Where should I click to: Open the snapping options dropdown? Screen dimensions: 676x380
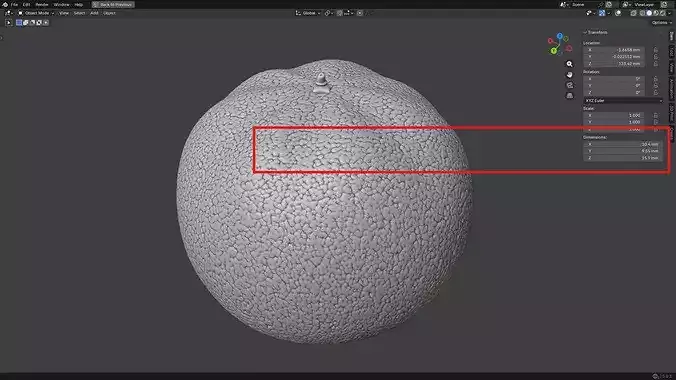tap(348, 13)
